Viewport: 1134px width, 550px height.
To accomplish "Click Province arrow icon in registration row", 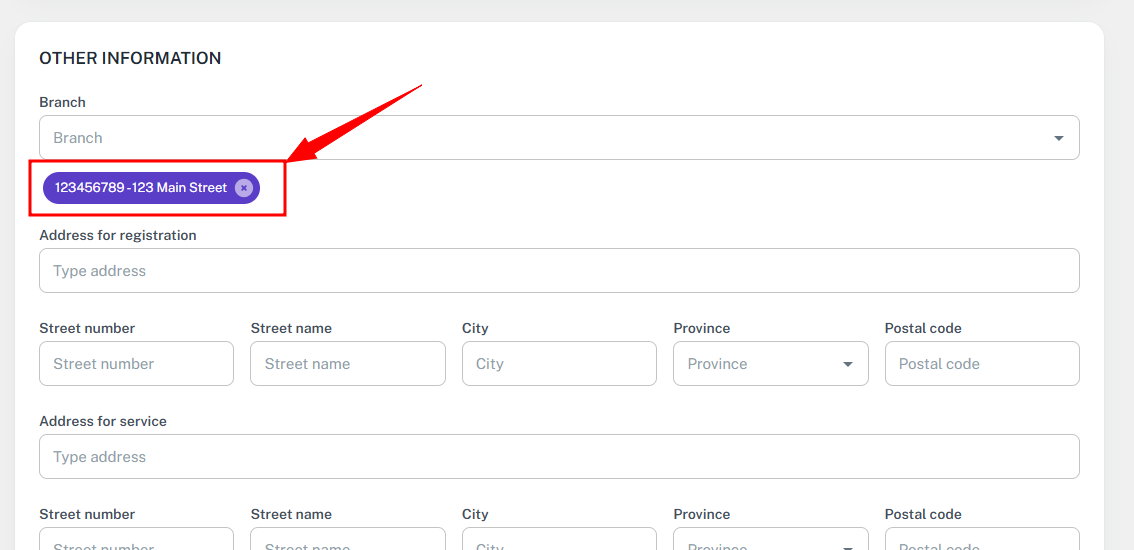I will tap(848, 364).
